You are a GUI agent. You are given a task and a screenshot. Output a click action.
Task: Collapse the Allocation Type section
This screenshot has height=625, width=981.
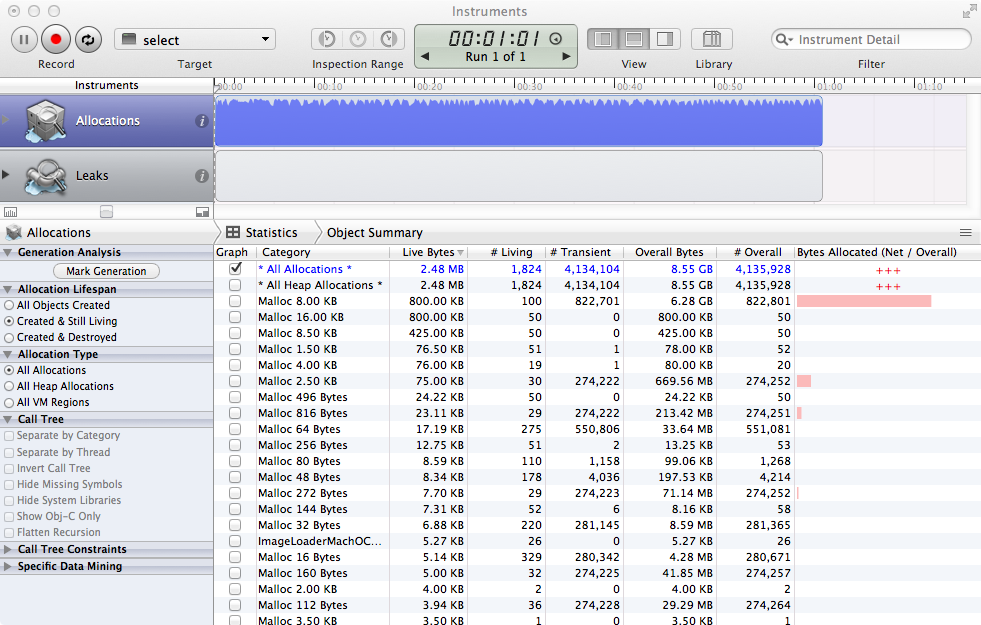8,354
